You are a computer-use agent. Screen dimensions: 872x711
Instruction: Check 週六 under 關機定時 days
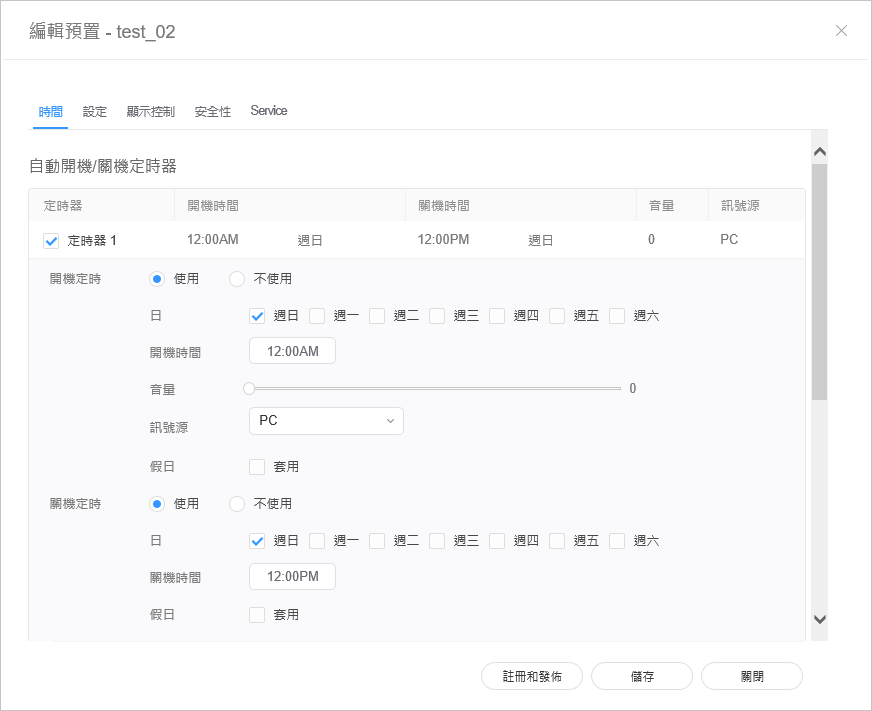pos(617,541)
